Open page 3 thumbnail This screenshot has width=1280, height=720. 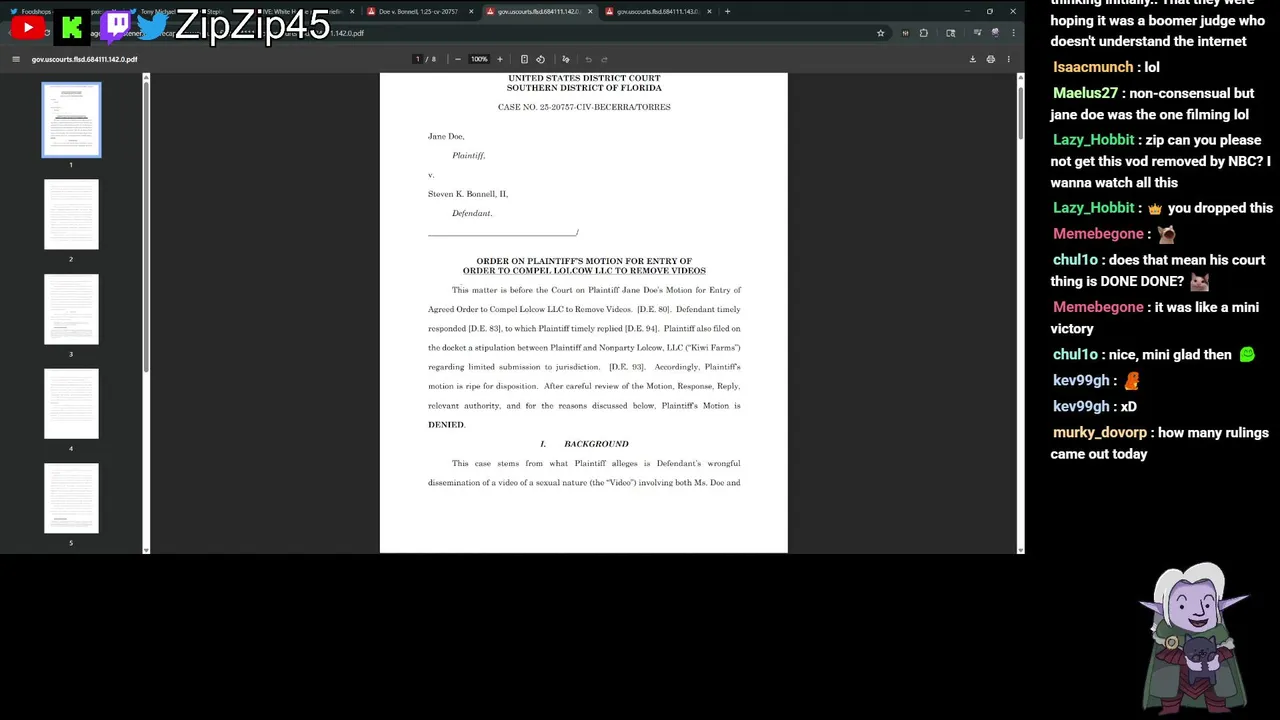click(71, 309)
